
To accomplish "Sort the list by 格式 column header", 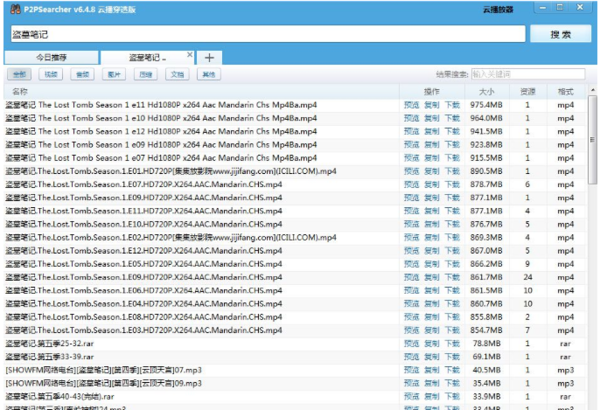I will click(x=566, y=90).
